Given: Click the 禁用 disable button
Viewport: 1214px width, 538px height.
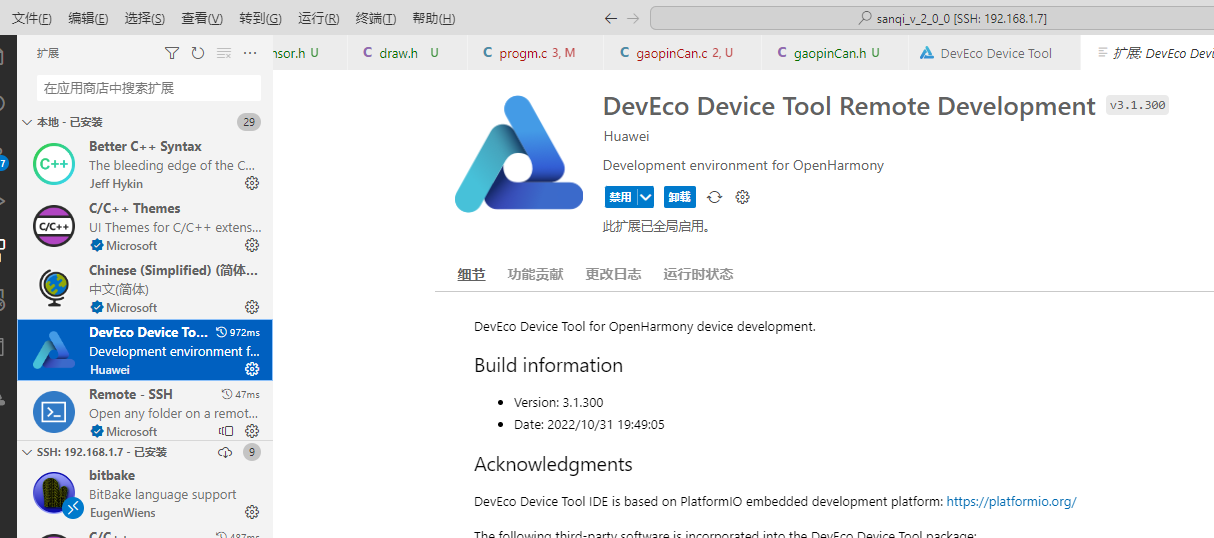Looking at the screenshot, I should click(620, 197).
